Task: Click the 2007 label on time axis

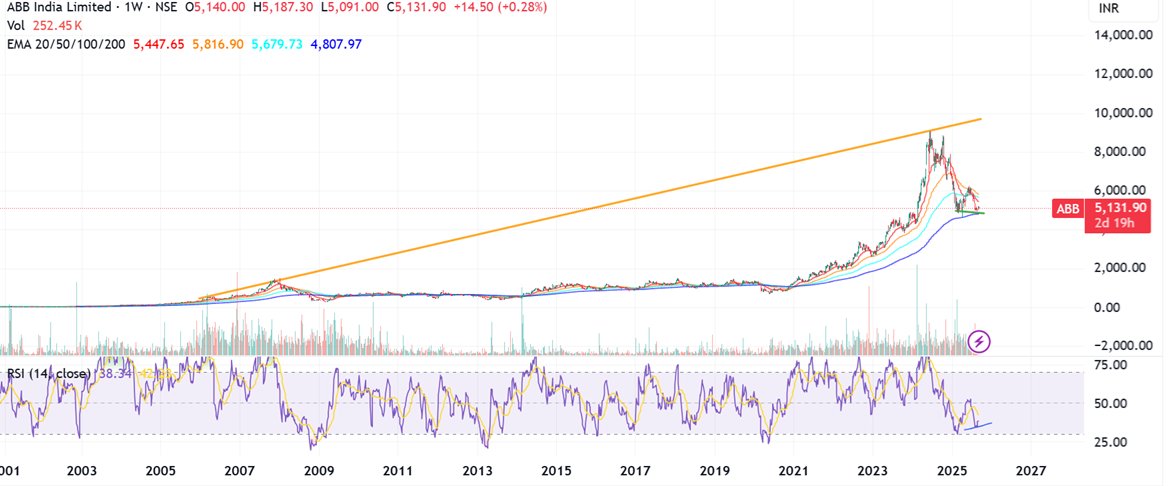Action: tap(240, 471)
